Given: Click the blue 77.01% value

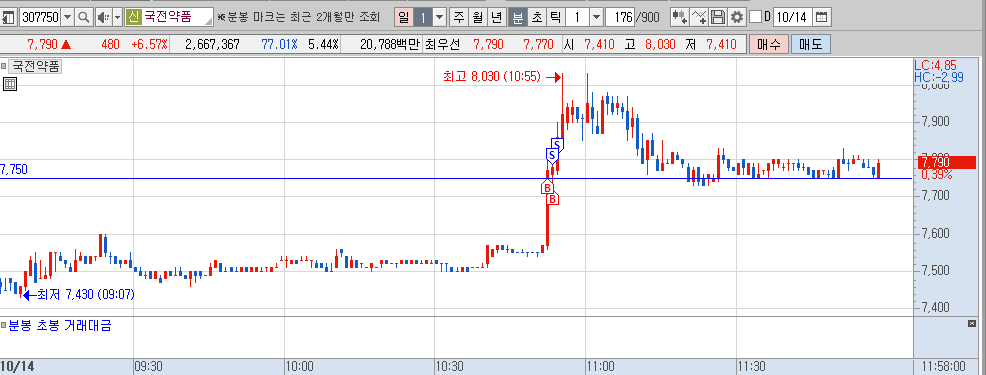Looking at the screenshot, I should [279, 44].
